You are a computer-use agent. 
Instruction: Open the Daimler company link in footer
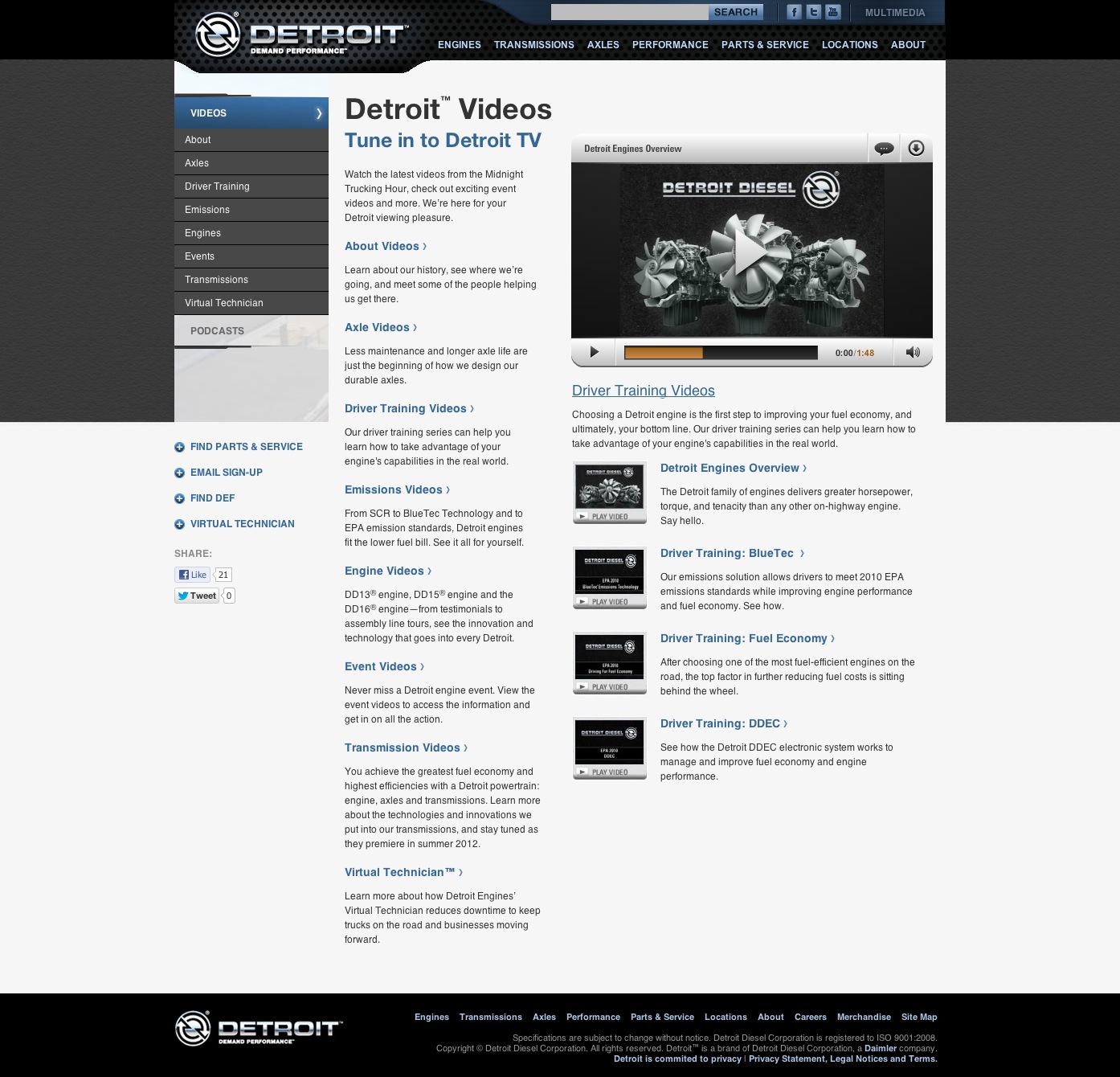881,1048
